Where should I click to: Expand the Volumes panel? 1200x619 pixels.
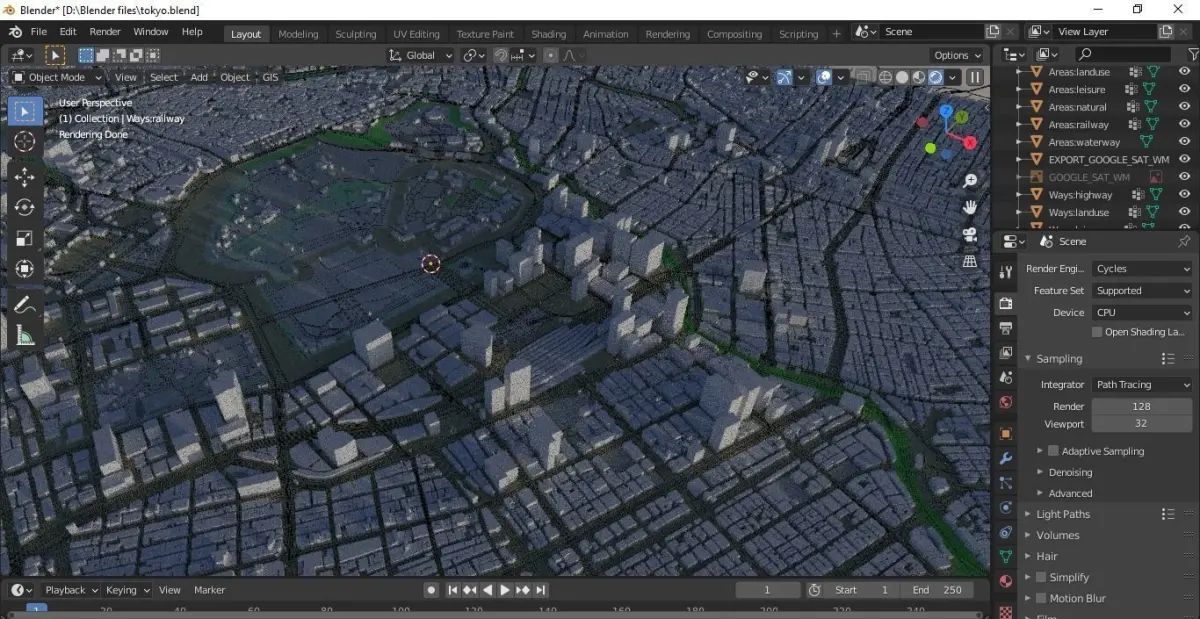click(1057, 535)
